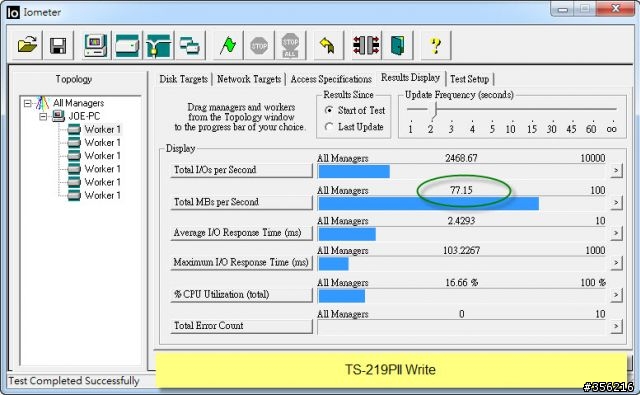Click the empty Total Error Count bar
Viewport: 640px width, 395px height.
[463, 327]
